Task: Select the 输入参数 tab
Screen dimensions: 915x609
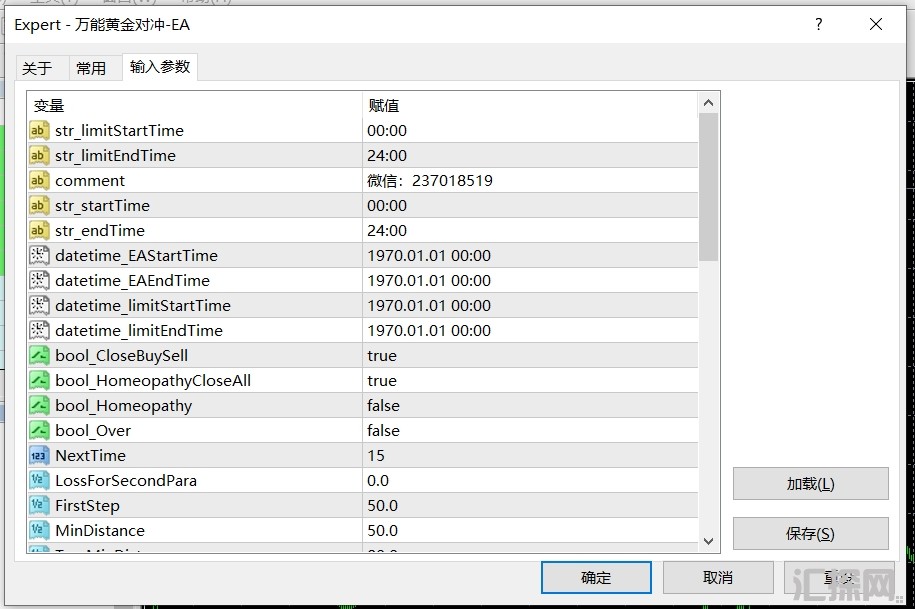Action: click(x=160, y=67)
